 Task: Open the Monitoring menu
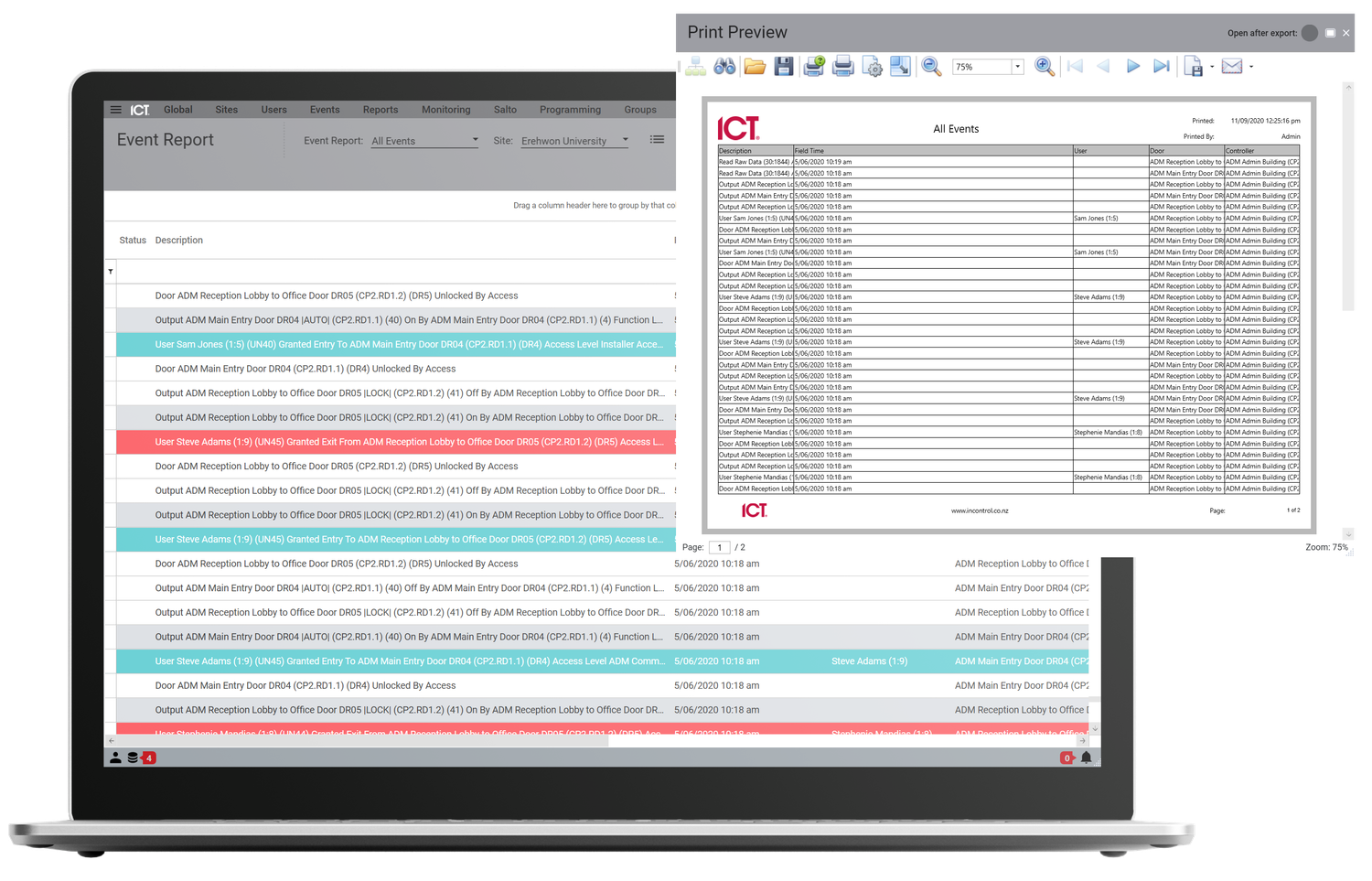coord(445,110)
